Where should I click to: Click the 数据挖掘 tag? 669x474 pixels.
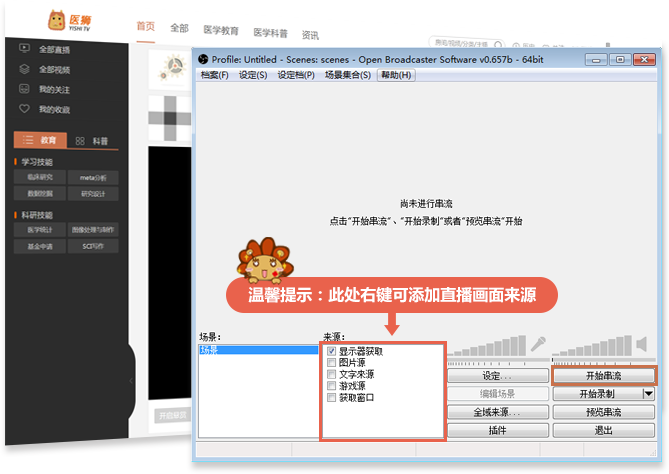point(40,193)
